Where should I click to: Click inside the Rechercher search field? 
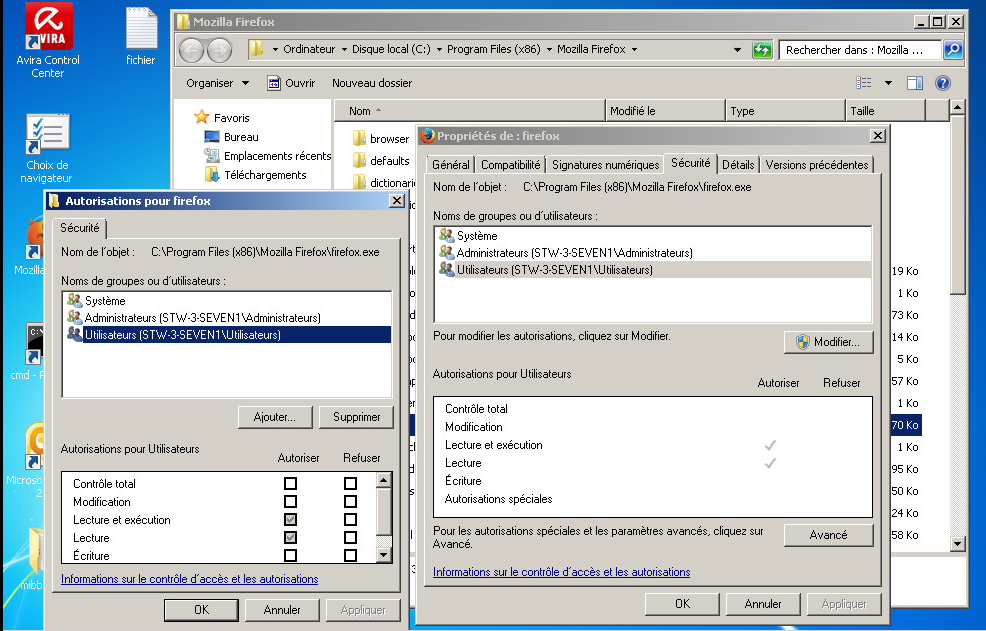(860, 48)
